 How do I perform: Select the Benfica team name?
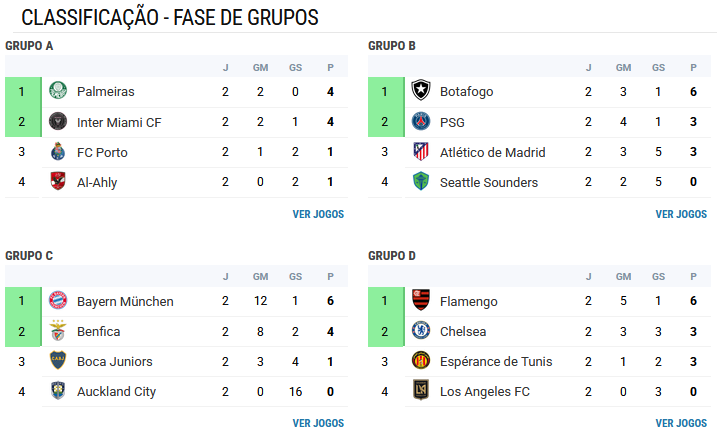point(98,332)
